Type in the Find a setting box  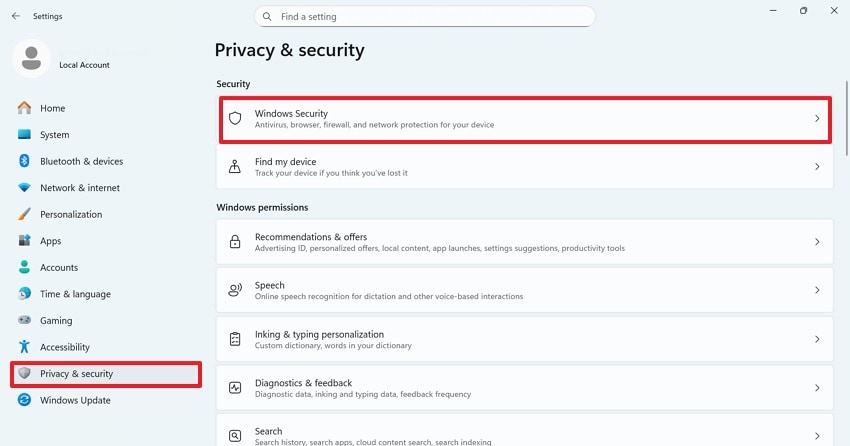(430, 17)
